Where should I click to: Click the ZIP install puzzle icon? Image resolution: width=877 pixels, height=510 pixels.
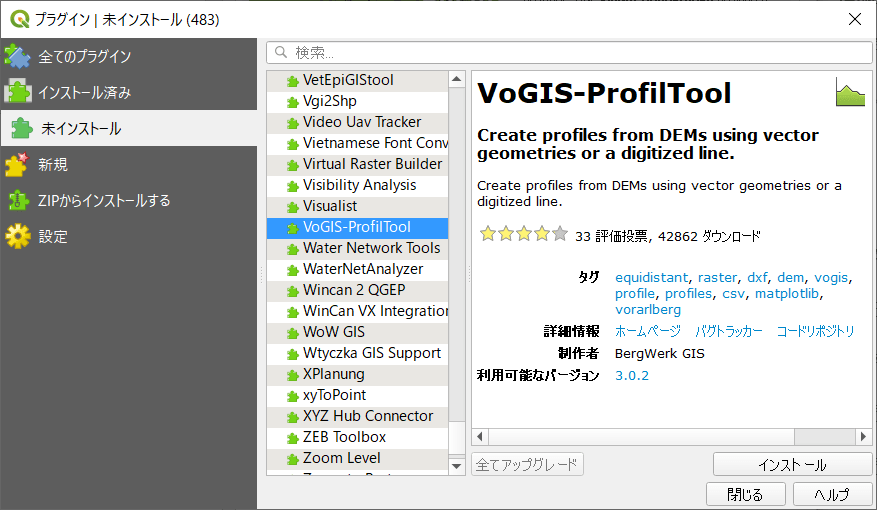[x=18, y=200]
